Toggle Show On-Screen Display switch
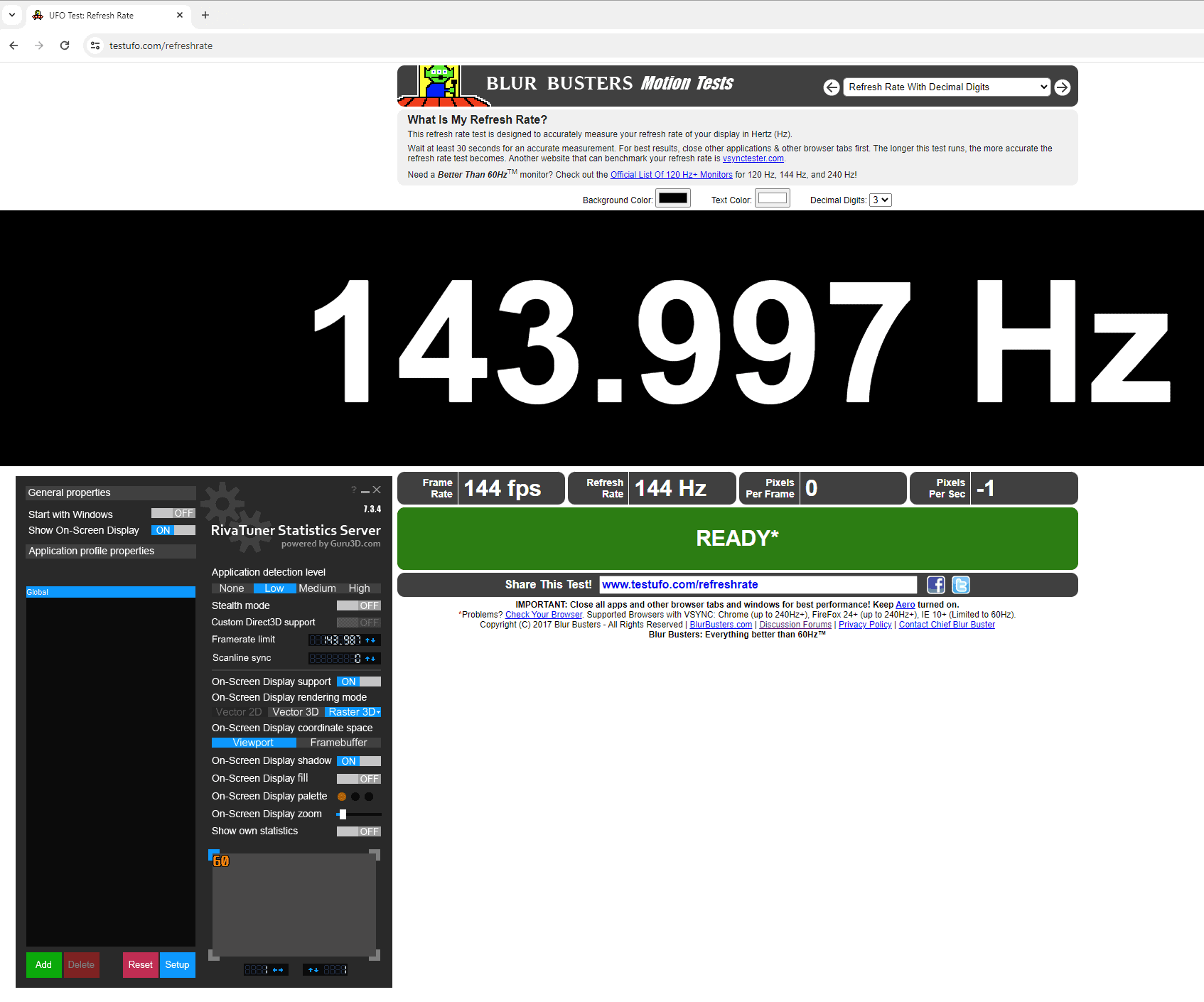 tap(173, 530)
